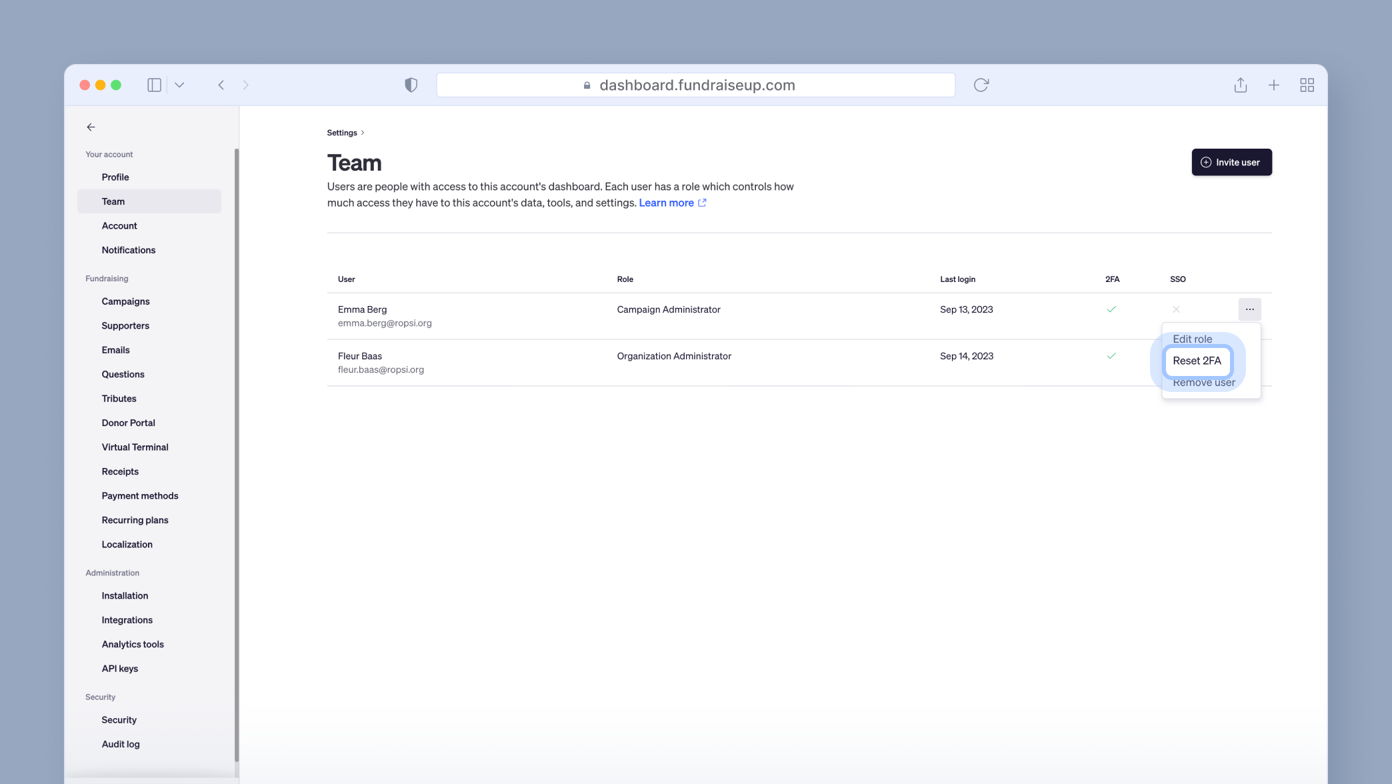Viewport: 1392px width, 784px height.
Task: Open the share icon in the toolbar
Action: (x=1240, y=85)
